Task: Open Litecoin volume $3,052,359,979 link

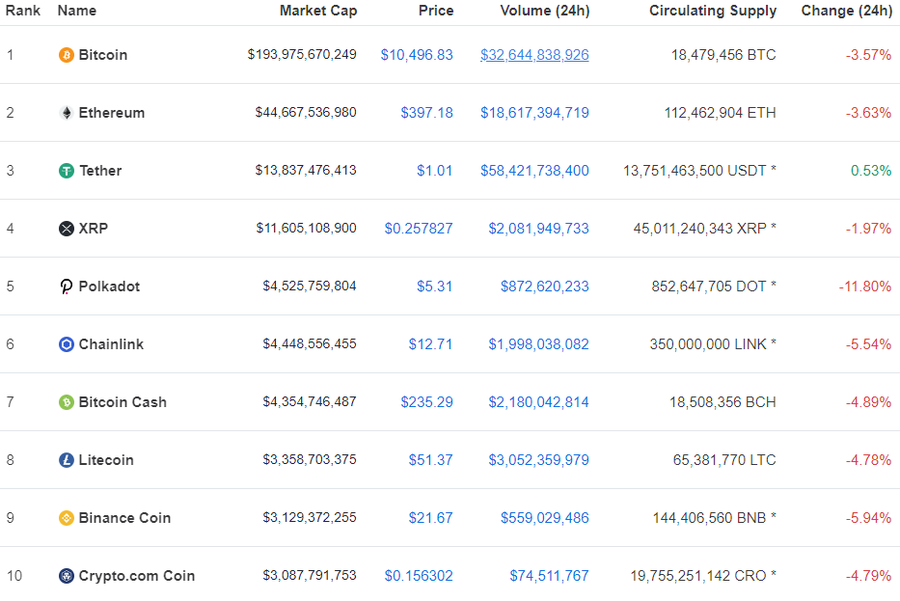Action: tap(539, 460)
